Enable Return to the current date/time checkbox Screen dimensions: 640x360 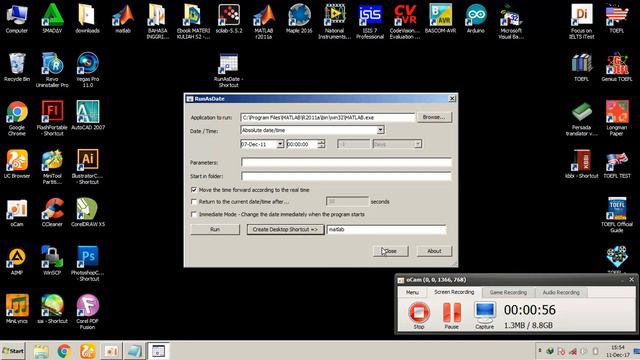tap(194, 202)
